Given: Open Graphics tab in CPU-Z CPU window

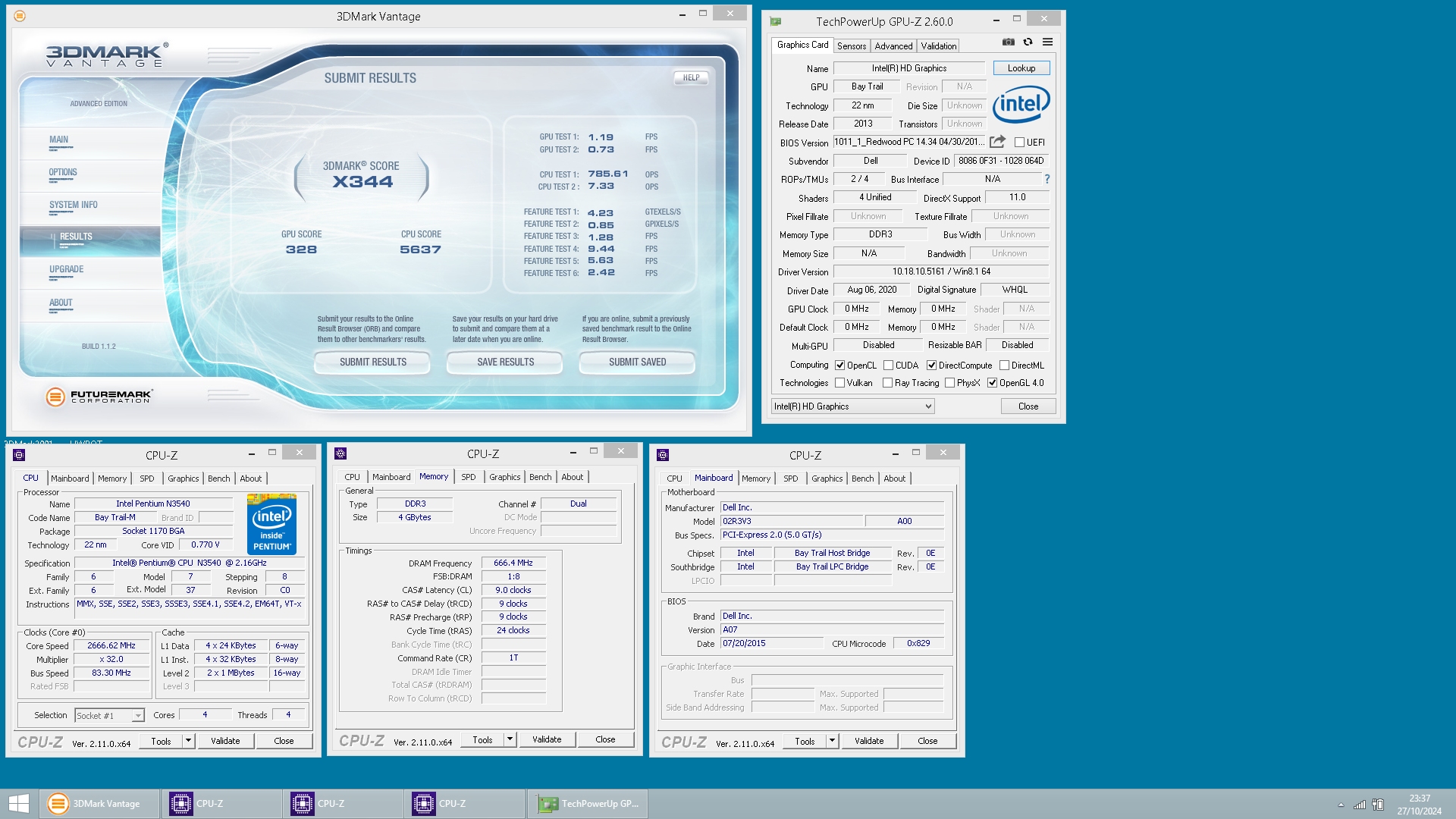Looking at the screenshot, I should [x=183, y=479].
